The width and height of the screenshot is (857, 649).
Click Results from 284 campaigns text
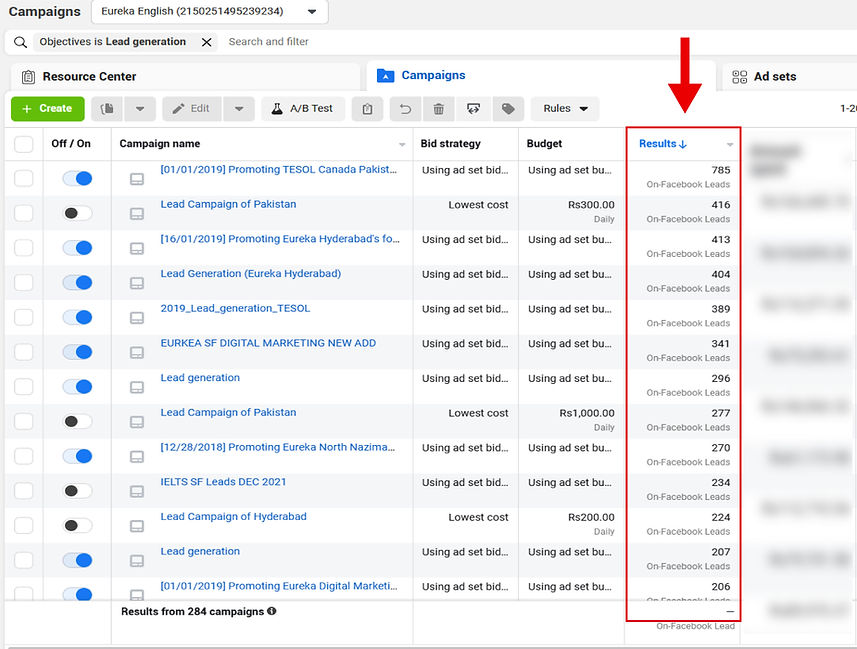(x=192, y=611)
